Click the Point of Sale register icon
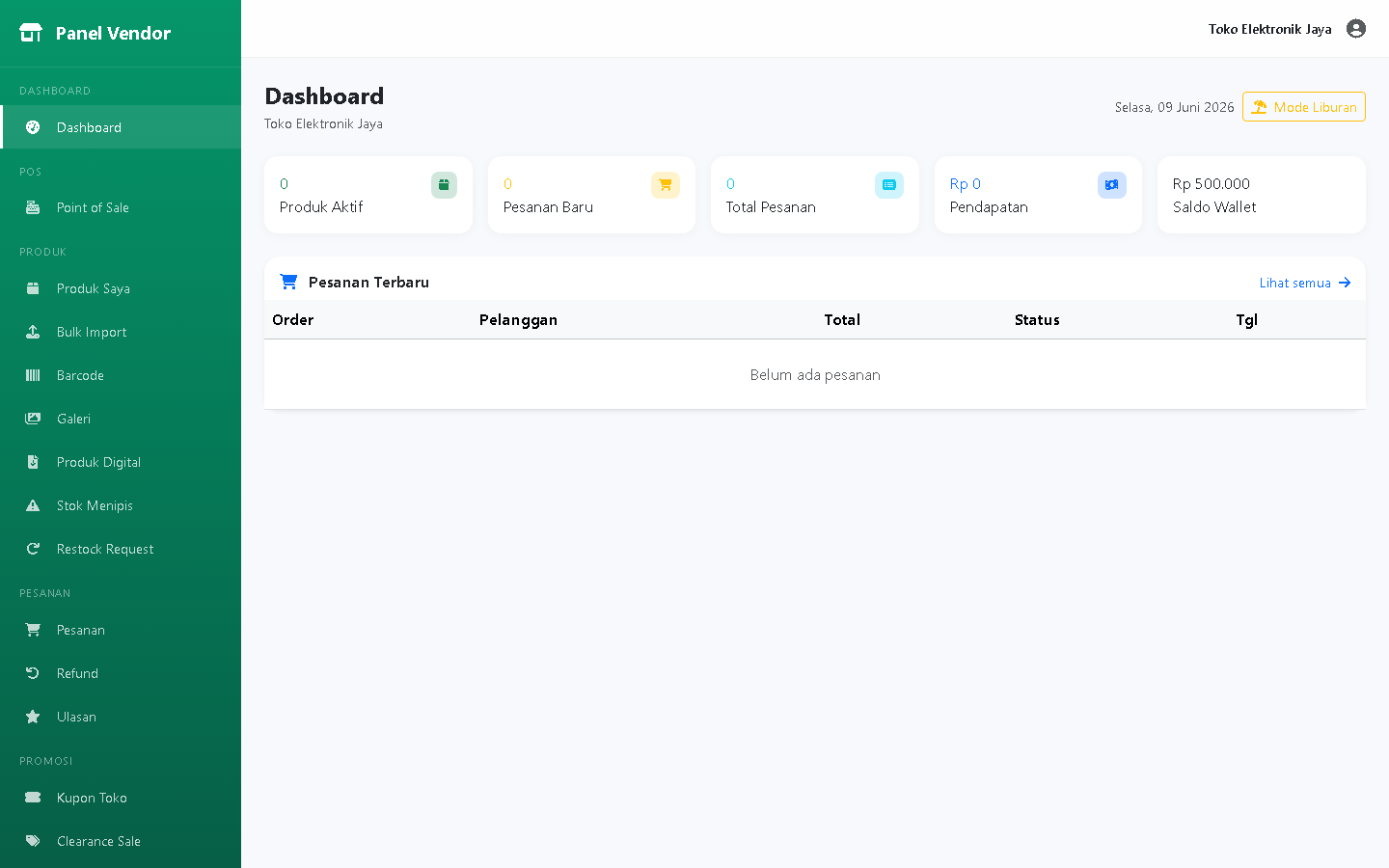1389x868 pixels. [33, 207]
